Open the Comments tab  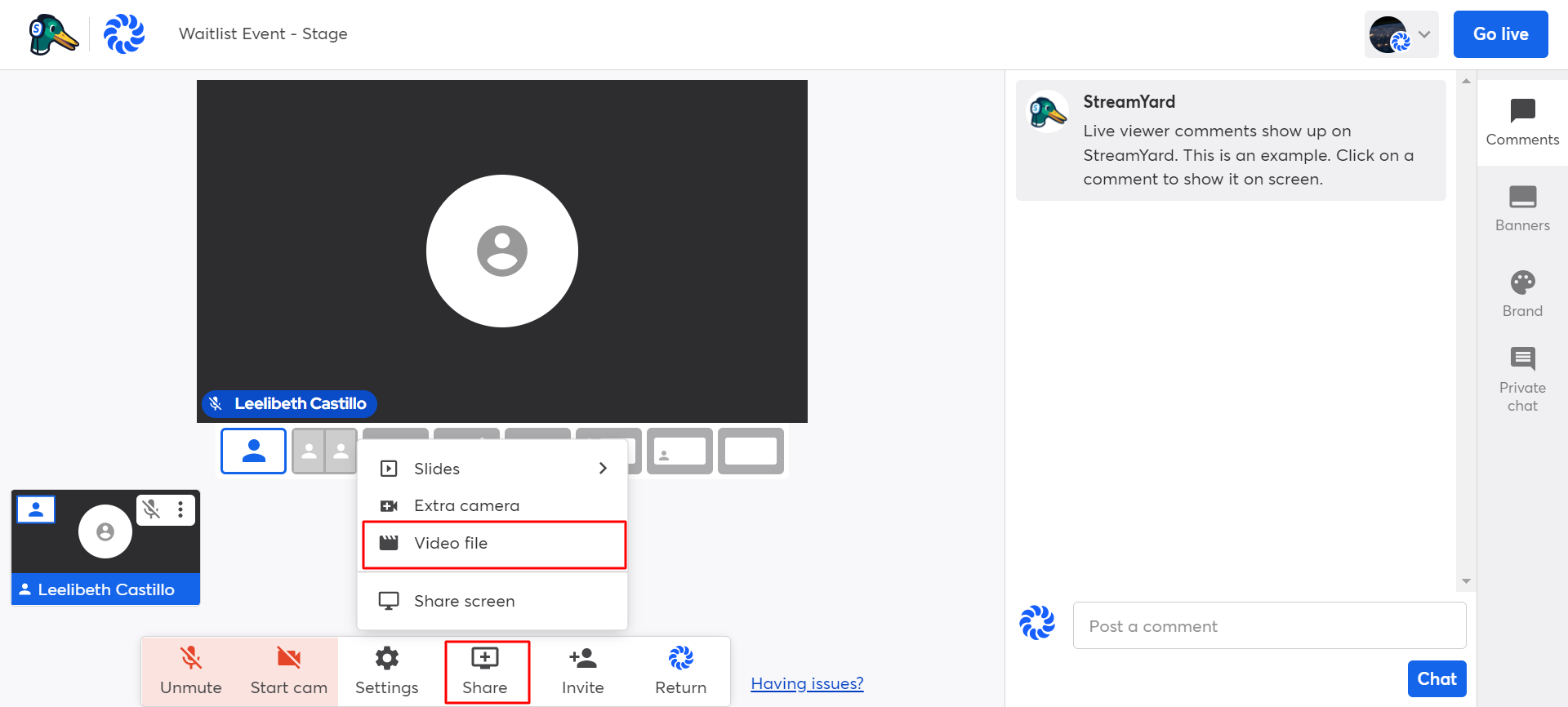coord(1522,122)
